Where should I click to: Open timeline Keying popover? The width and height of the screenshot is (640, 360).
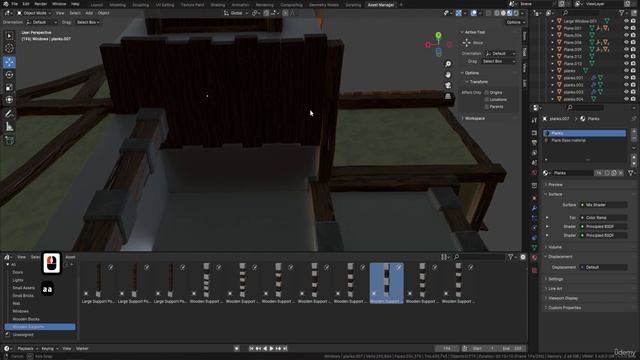coord(49,349)
